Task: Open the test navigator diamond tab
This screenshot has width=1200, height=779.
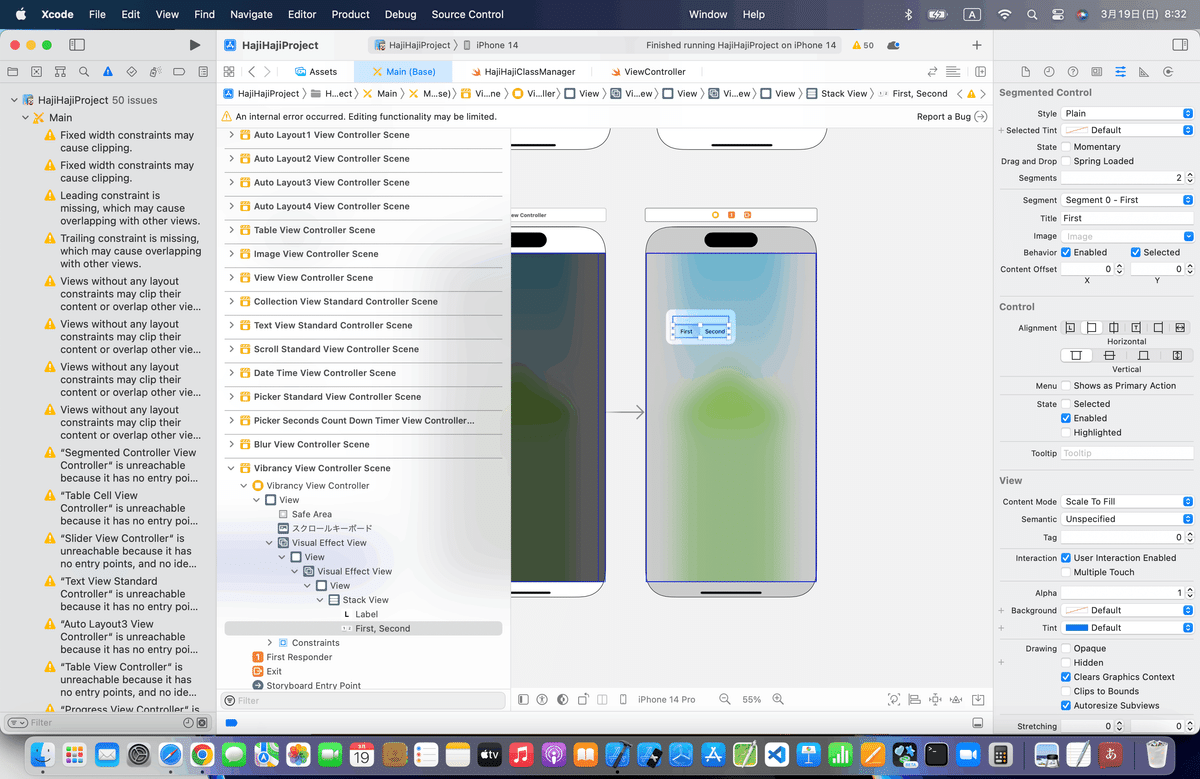Action: 132,72
